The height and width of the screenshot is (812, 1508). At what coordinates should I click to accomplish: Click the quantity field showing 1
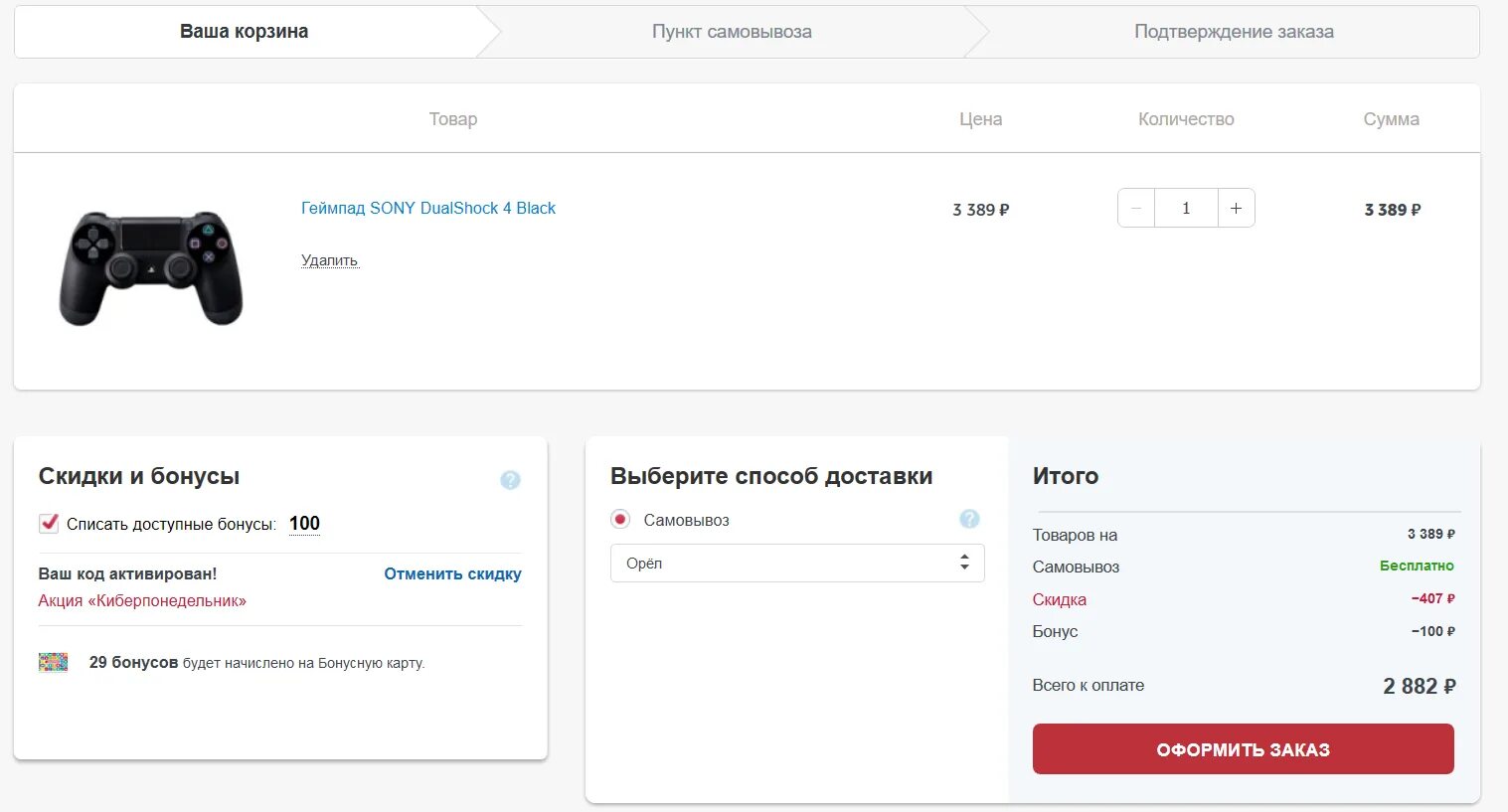[x=1186, y=208]
